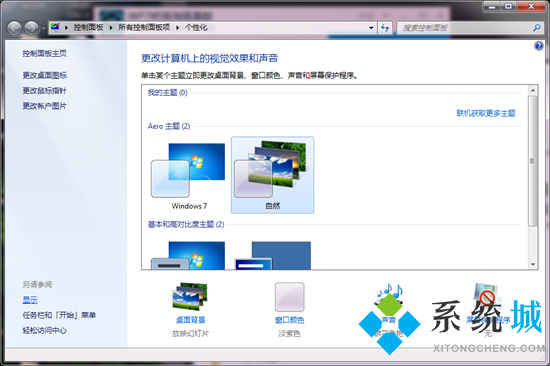Click the Back navigation arrow
The height and width of the screenshot is (366, 550).
[x=14, y=28]
